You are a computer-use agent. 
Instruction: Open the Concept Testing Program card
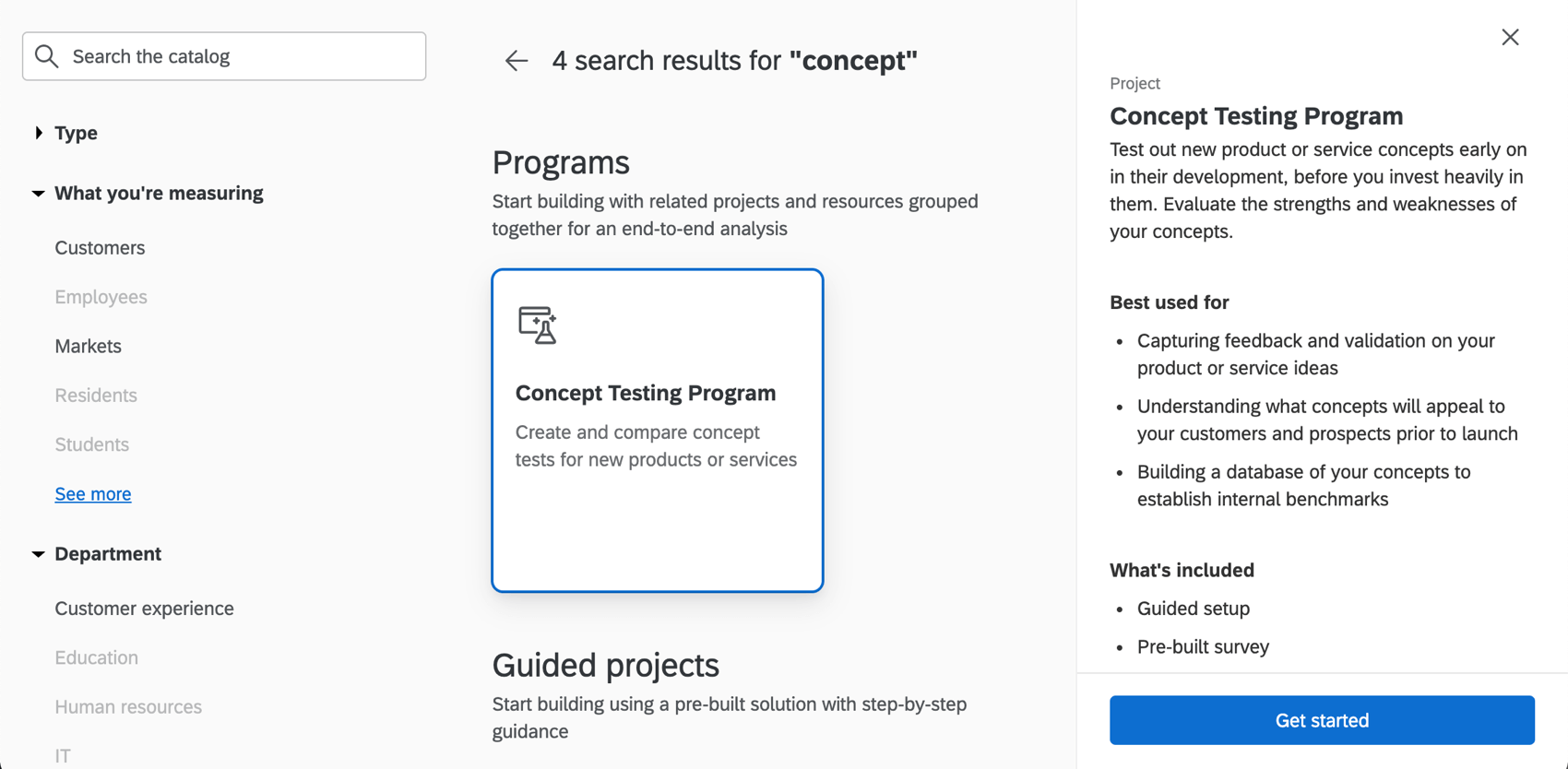657,430
